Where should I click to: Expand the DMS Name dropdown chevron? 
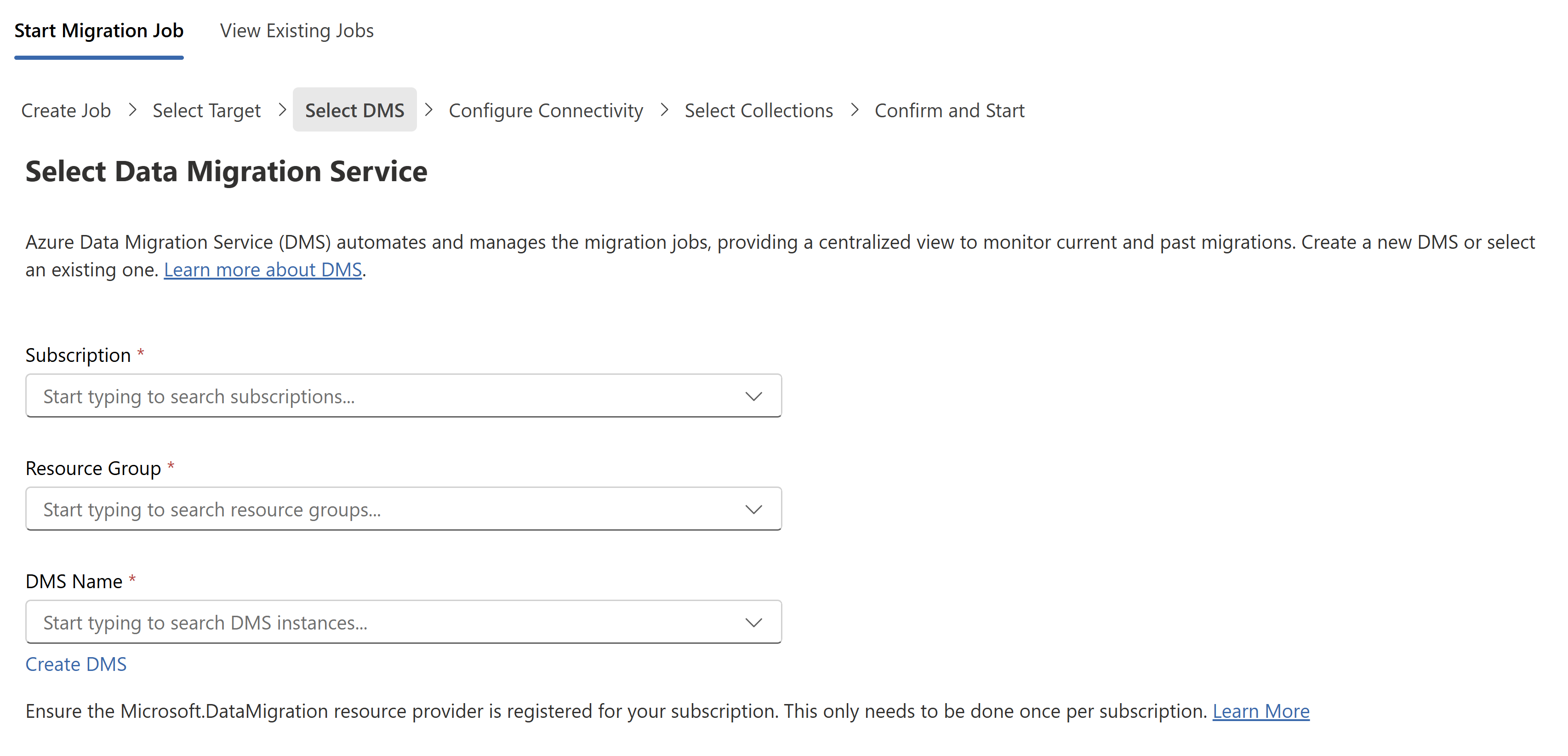click(x=753, y=623)
